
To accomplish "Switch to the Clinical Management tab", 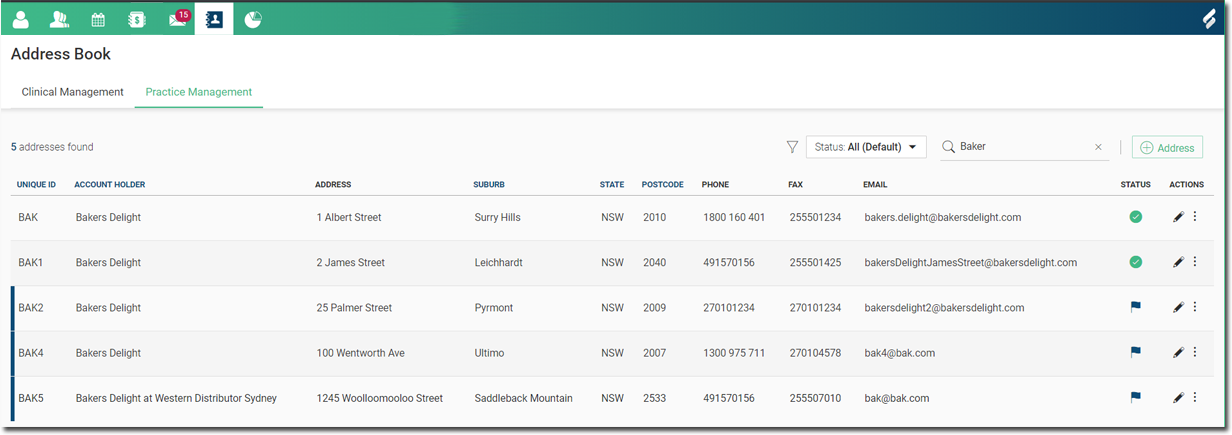I will (x=73, y=92).
